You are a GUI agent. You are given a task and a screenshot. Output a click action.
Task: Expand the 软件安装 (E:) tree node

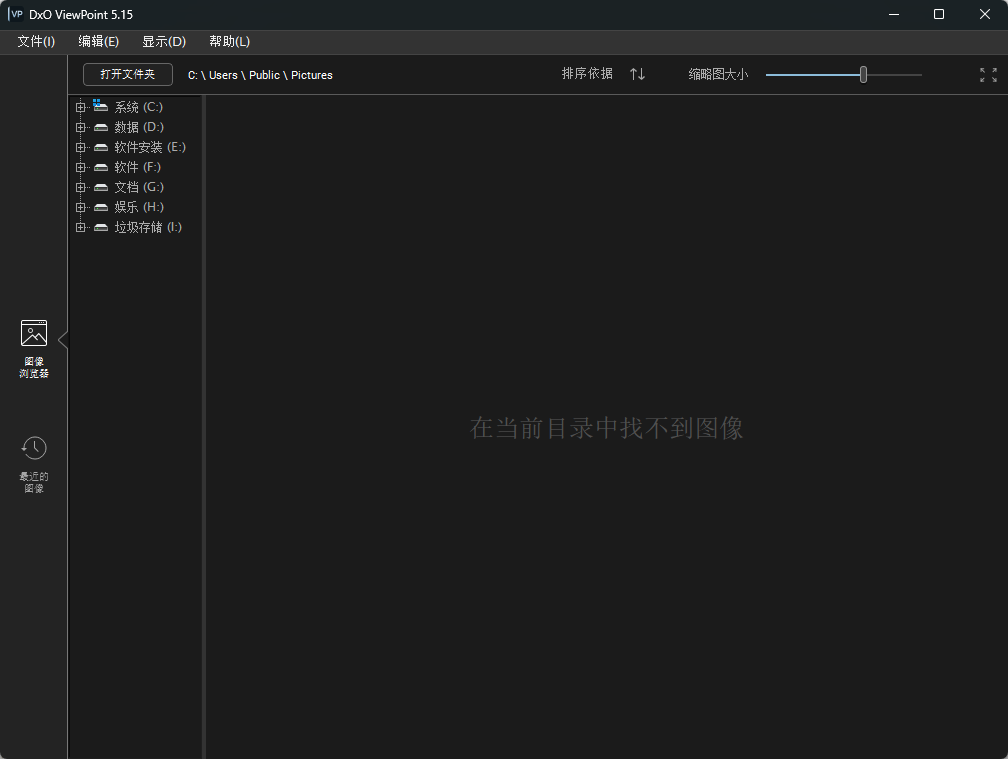pyautogui.click(x=80, y=147)
